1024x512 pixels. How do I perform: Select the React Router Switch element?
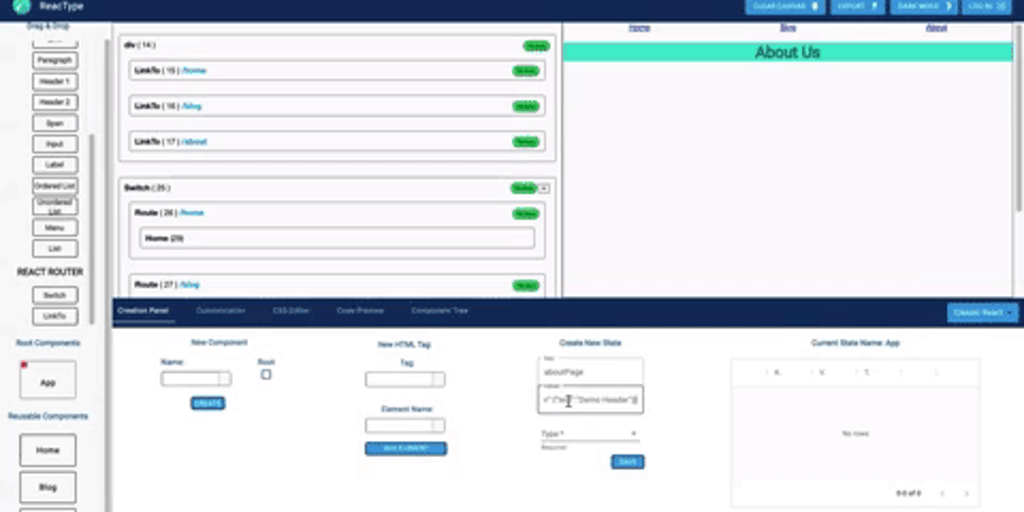click(55, 295)
